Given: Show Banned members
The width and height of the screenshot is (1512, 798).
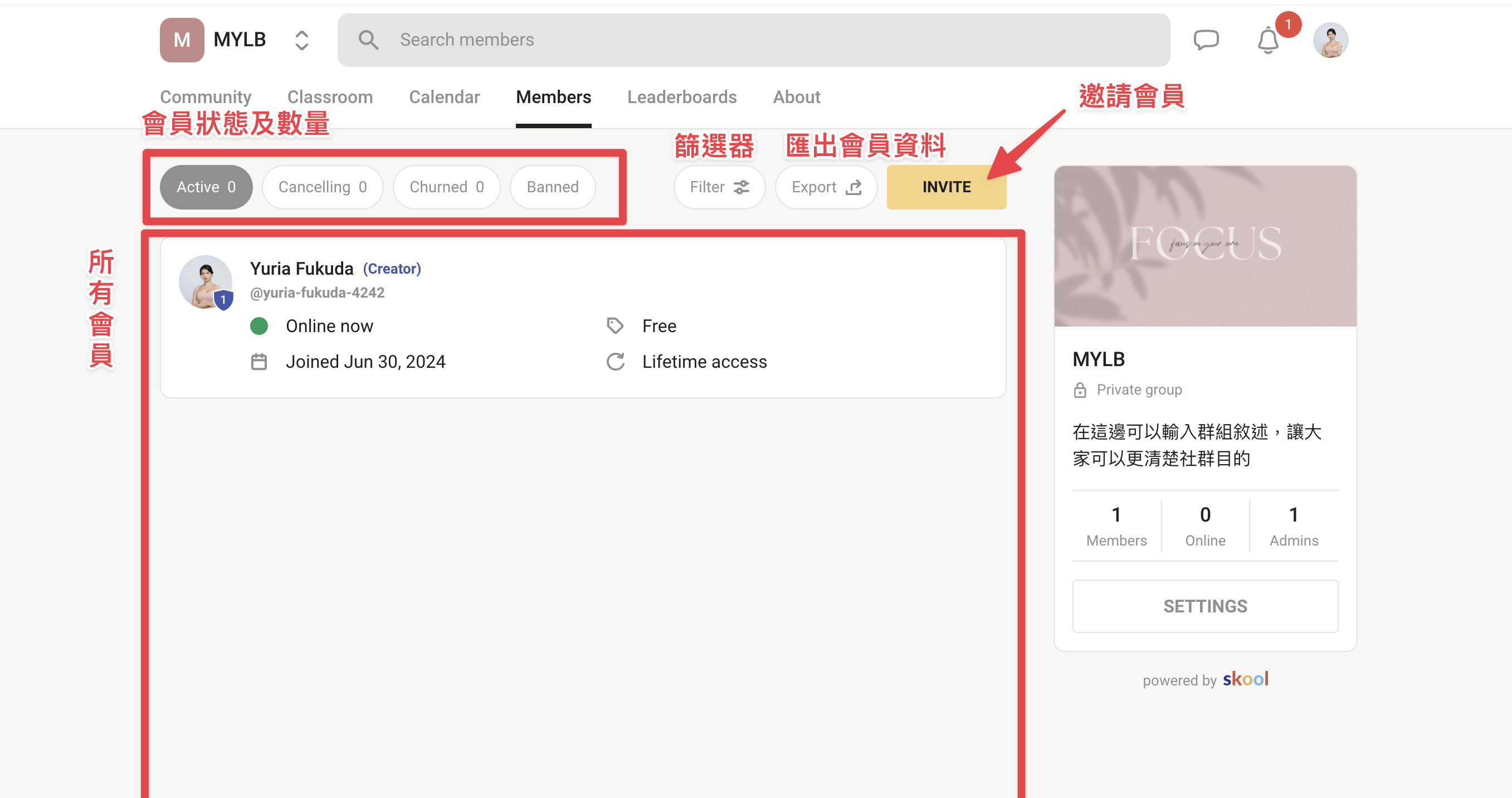Looking at the screenshot, I should (x=552, y=187).
